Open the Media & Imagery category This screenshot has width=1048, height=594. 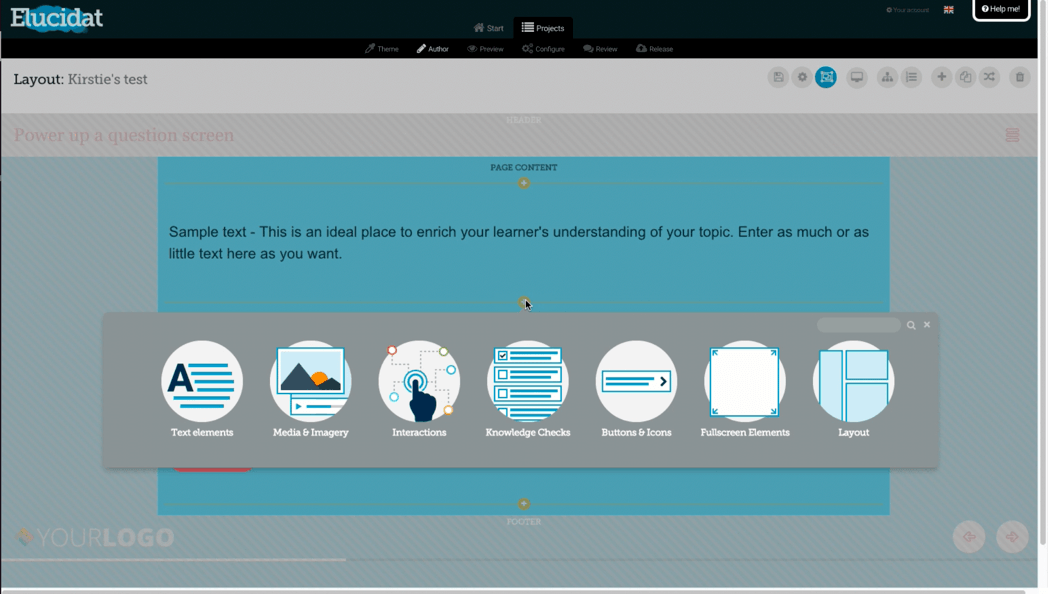pos(310,390)
